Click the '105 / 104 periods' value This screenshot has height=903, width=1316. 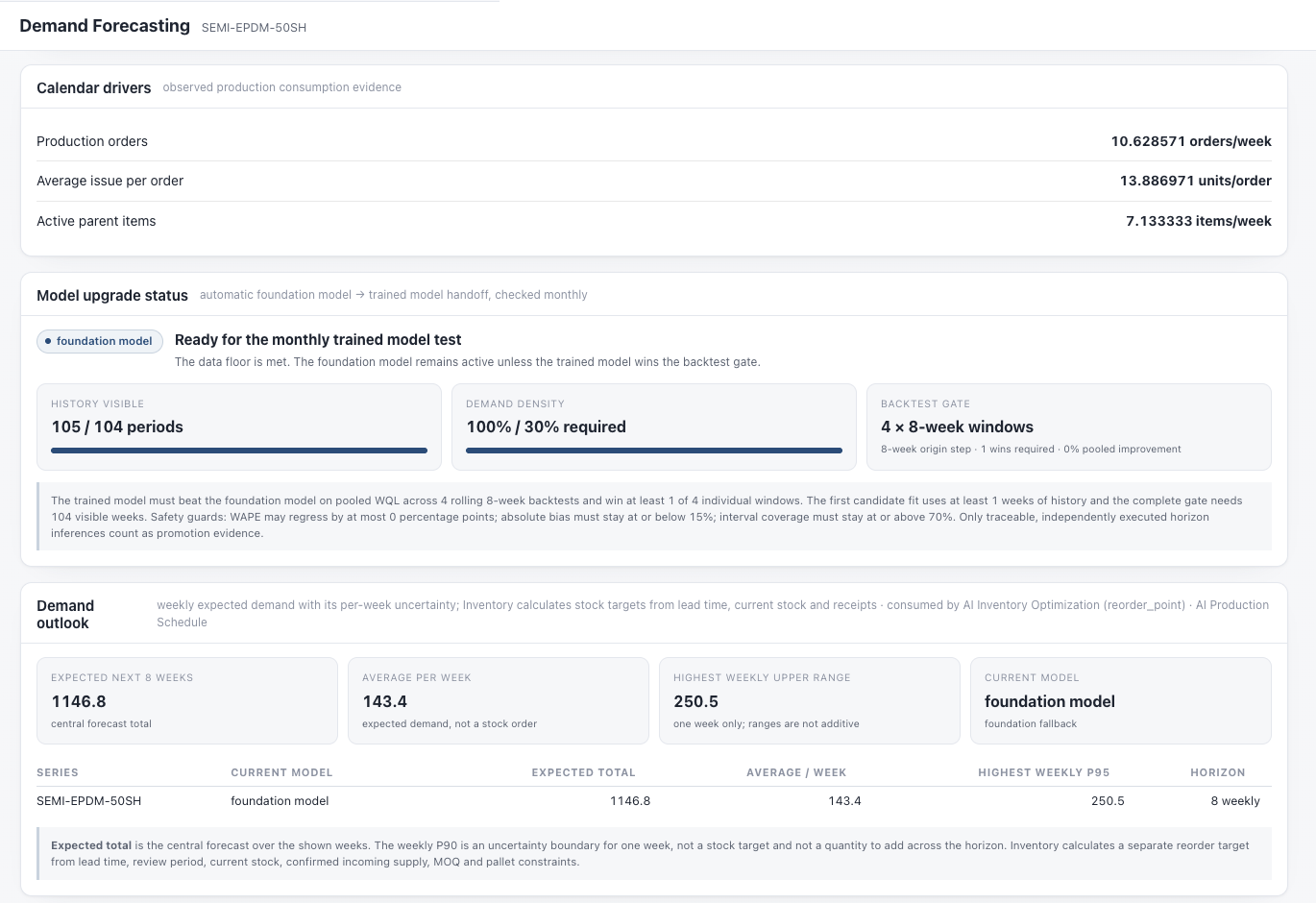click(117, 427)
